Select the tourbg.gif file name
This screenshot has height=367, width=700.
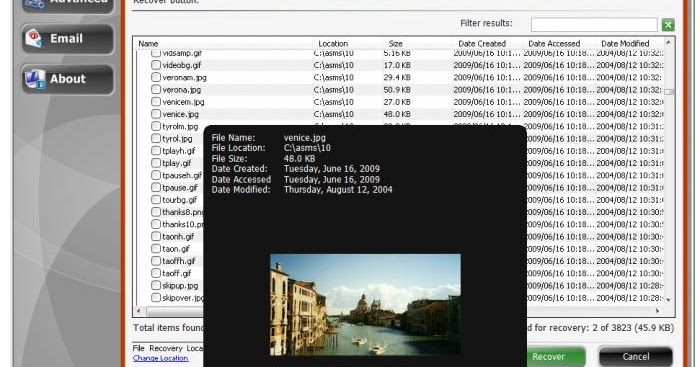pos(179,200)
